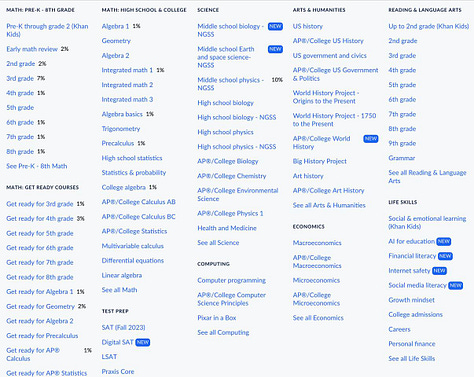Click See all Reading & Language Arts
The width and height of the screenshot is (474, 377).
coord(427,177)
